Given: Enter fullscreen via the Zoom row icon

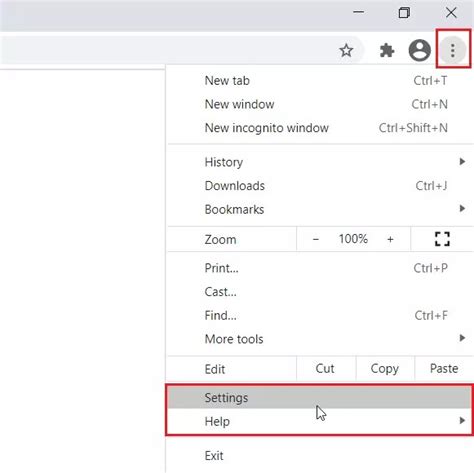Looking at the screenshot, I should tap(442, 239).
